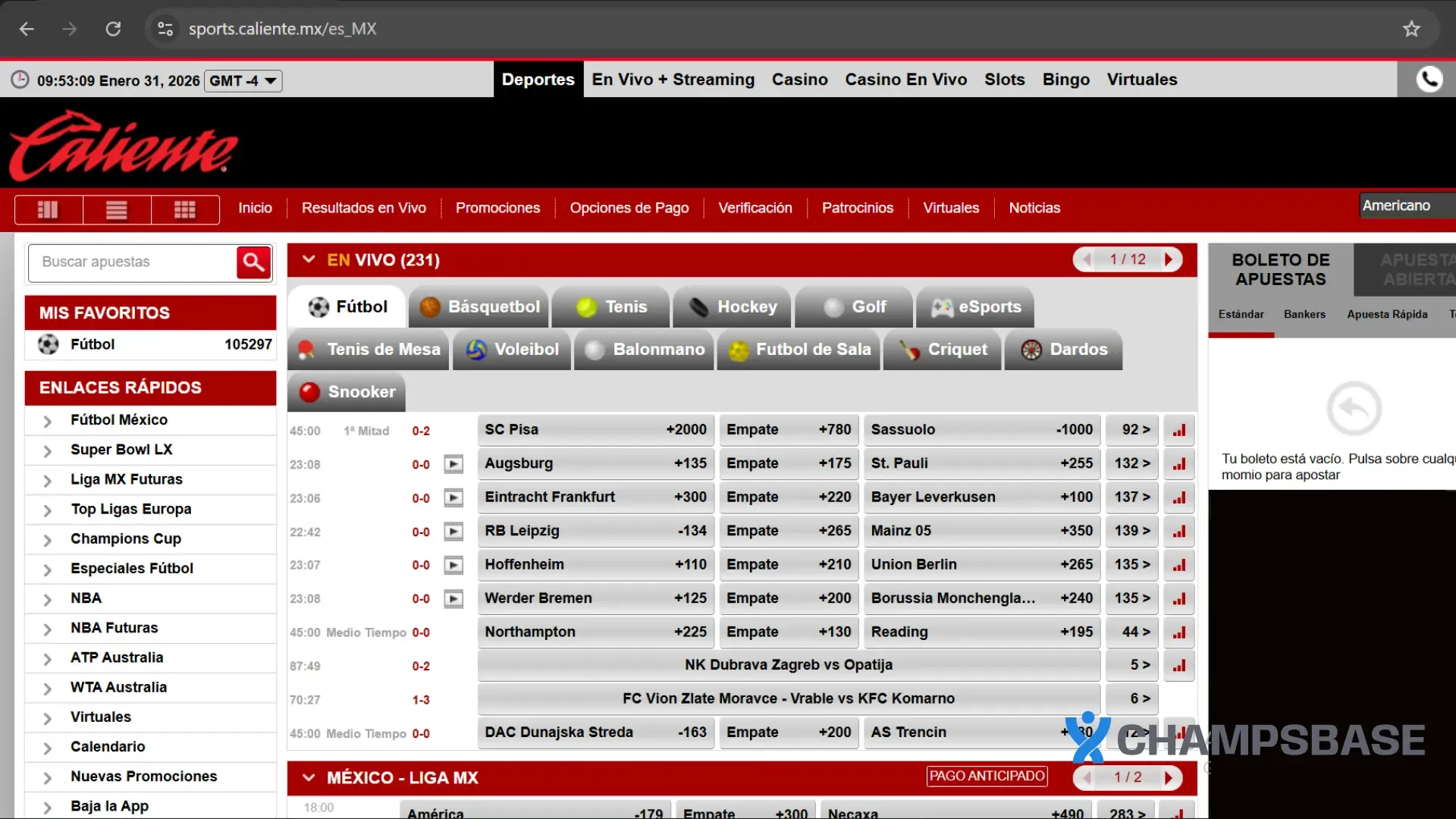Image resolution: width=1456 pixels, height=819 pixels.
Task: Play live stream for Augsburg match
Action: click(x=453, y=464)
